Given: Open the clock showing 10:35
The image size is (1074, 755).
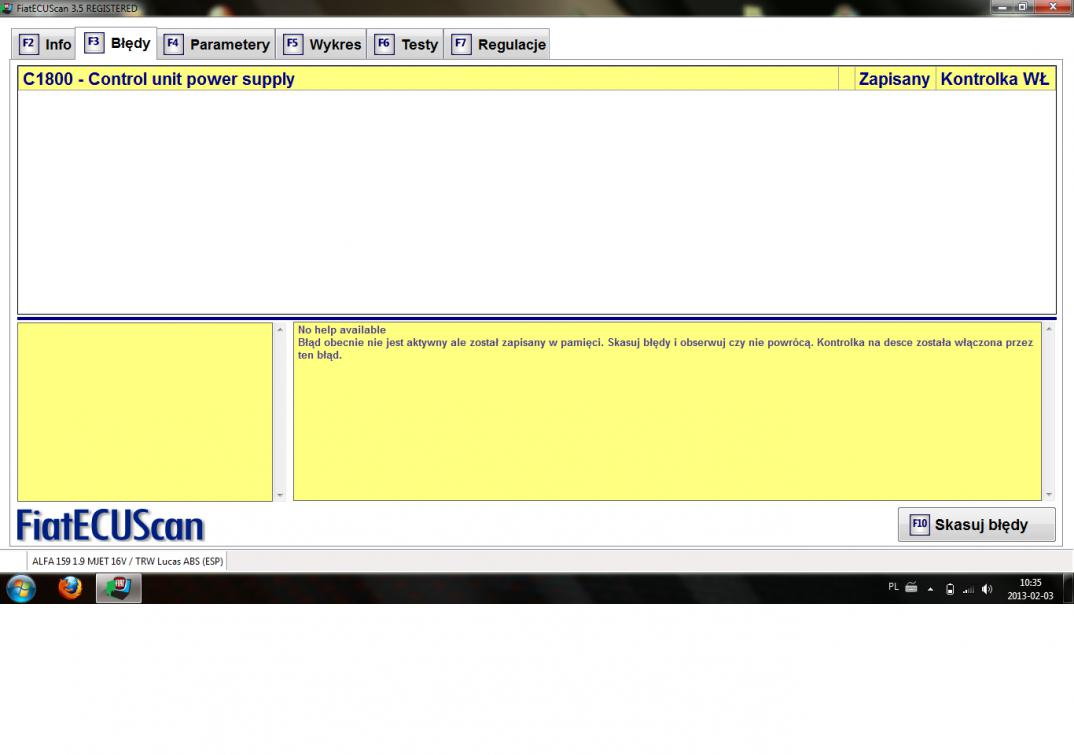Looking at the screenshot, I should [x=1030, y=589].
